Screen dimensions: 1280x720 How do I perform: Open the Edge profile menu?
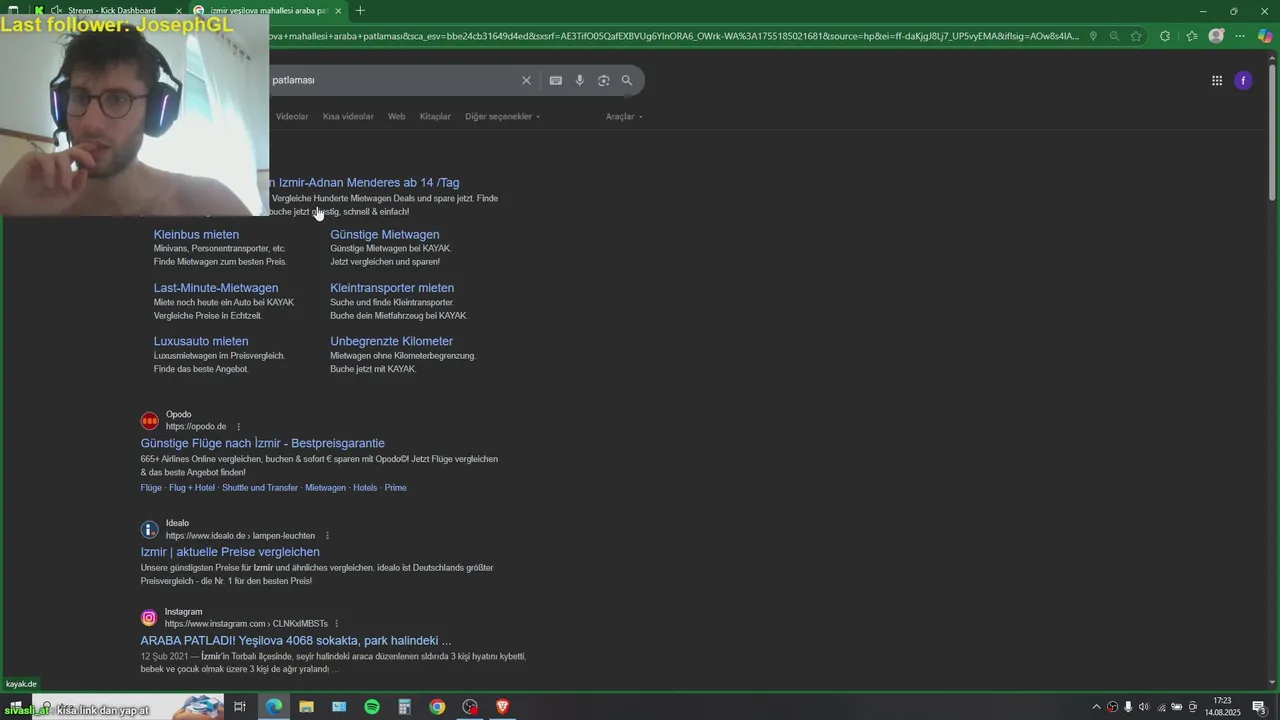(x=1216, y=36)
